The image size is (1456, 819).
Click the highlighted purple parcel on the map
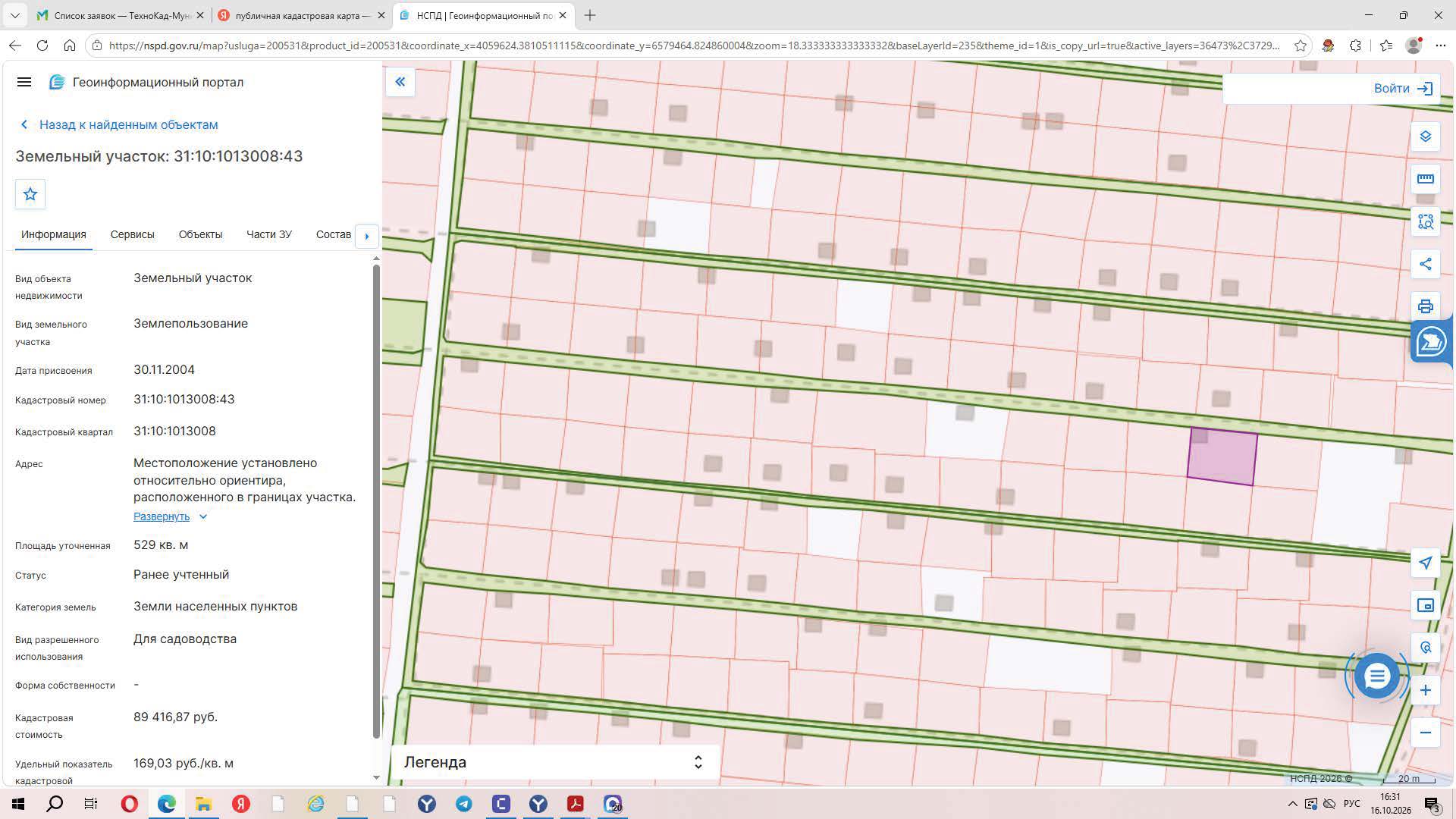[x=1222, y=457]
